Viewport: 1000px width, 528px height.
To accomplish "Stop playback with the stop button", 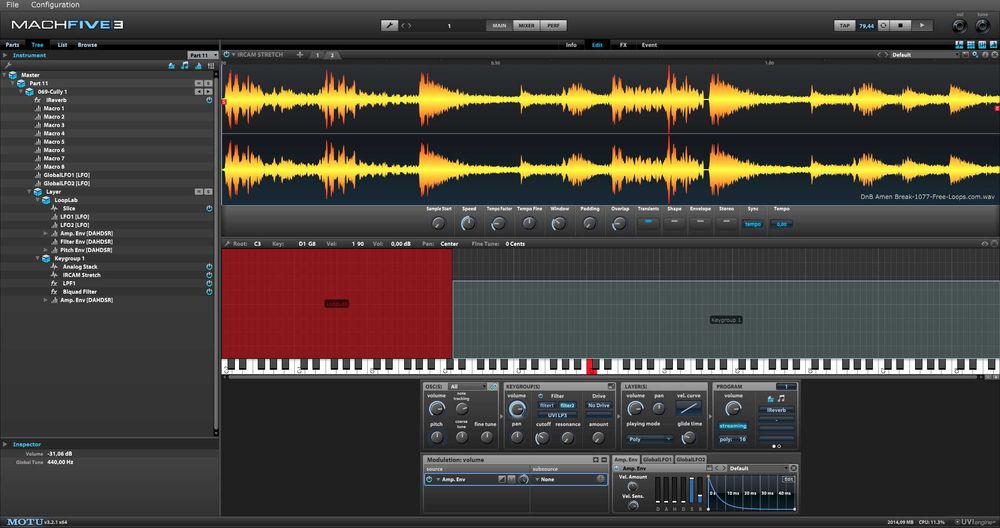I will [x=901, y=26].
